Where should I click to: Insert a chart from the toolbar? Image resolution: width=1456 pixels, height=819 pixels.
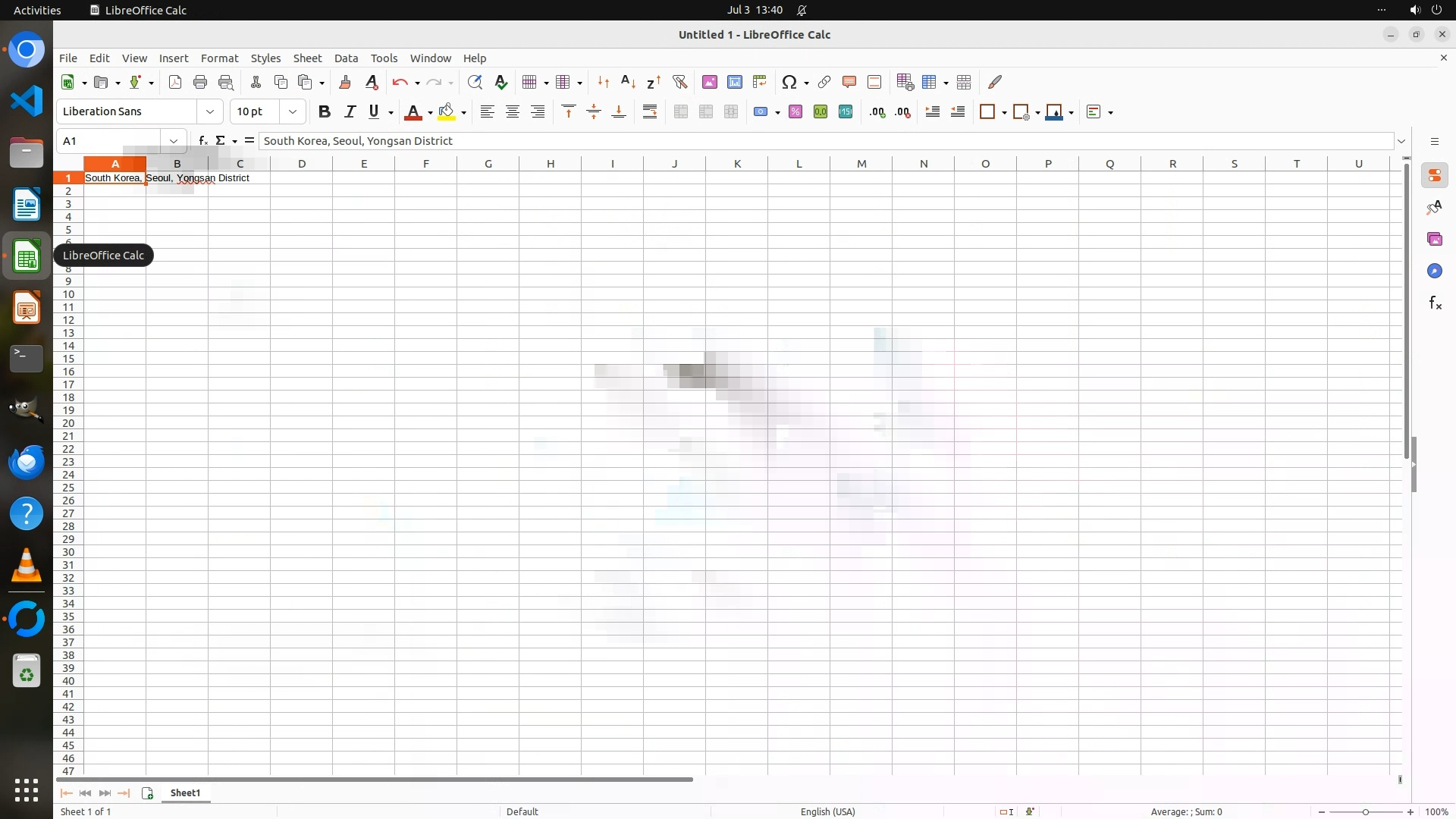(x=734, y=82)
